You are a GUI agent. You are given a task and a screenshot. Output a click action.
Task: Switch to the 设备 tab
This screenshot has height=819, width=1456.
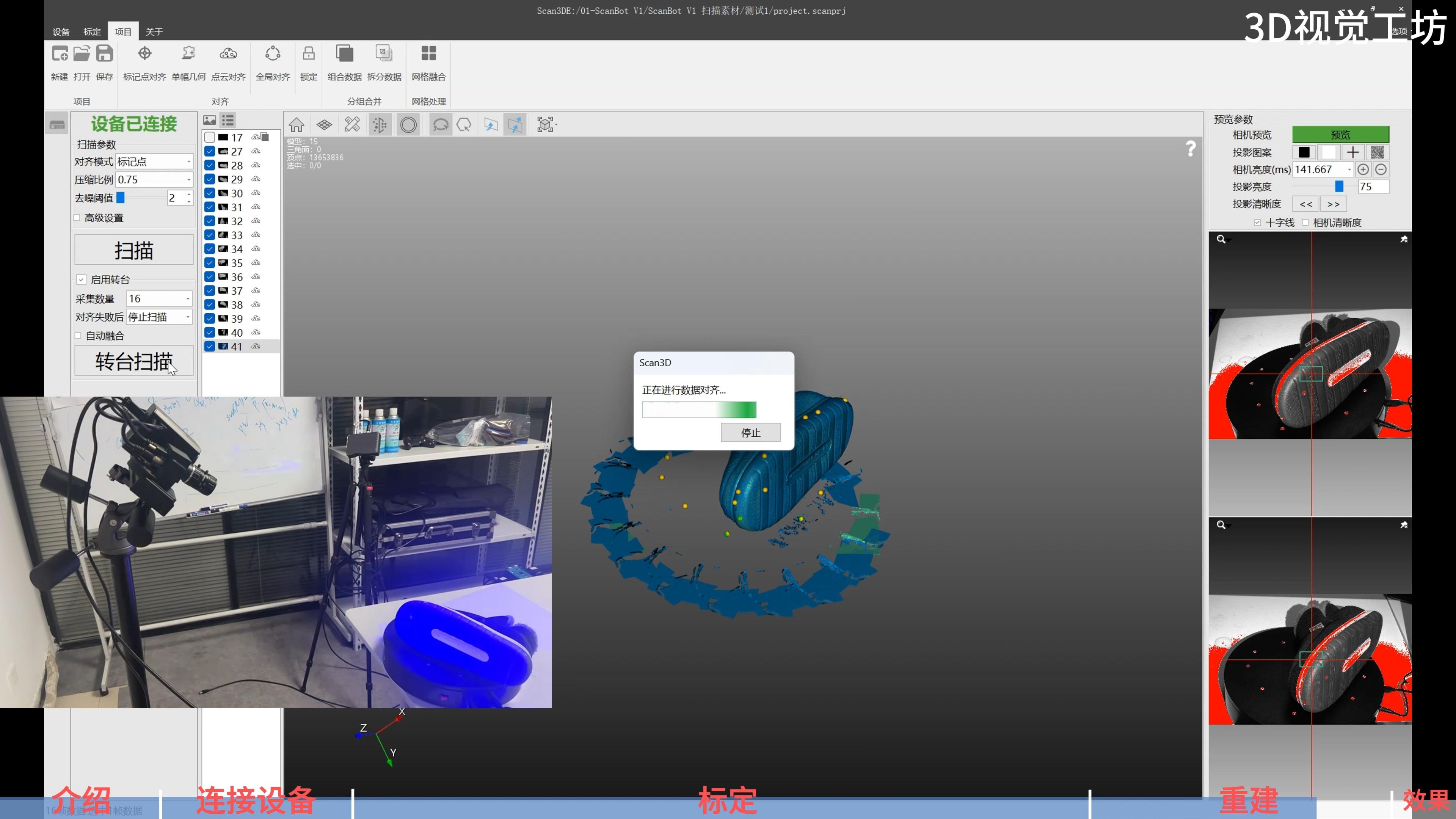(61, 31)
